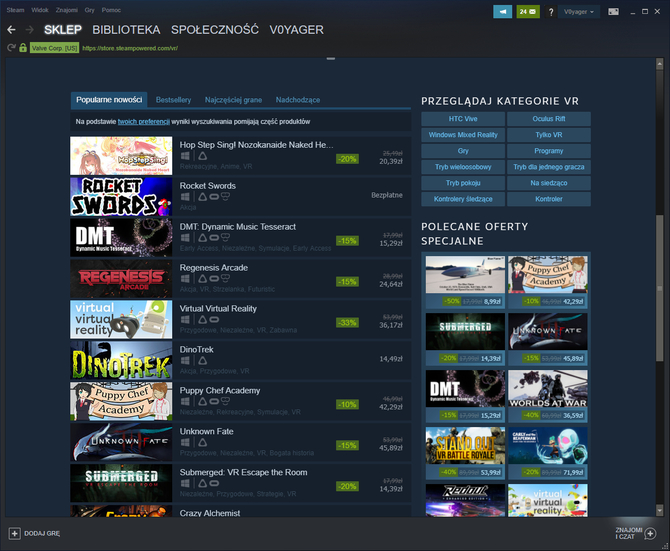This screenshot has height=551, width=670.
Task: Open the announcements megaphone icon
Action: 502,12
